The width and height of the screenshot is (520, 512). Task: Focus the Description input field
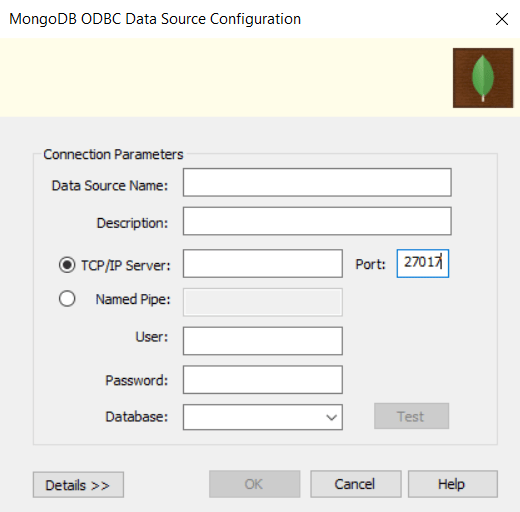click(x=317, y=221)
